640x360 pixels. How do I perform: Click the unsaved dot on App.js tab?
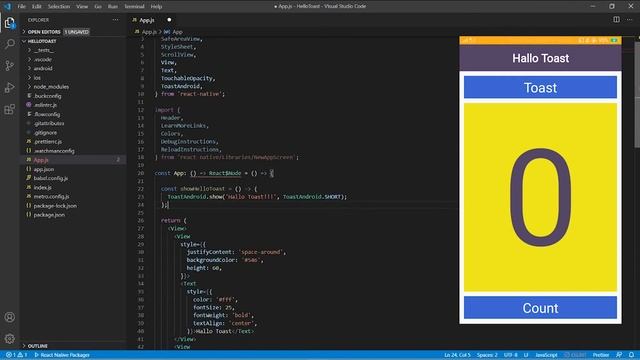169,20
